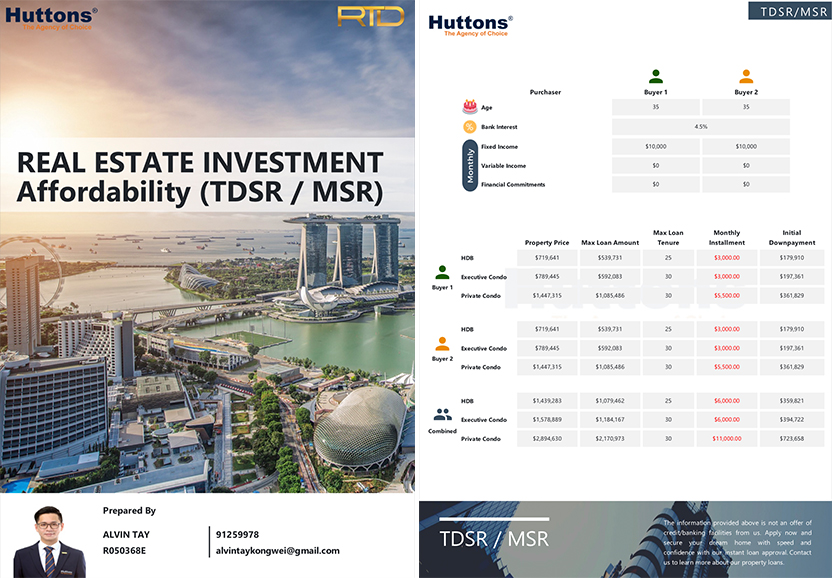
Task: Click the Combined Executive Condo downpayment $394,722
Action: 792,419
